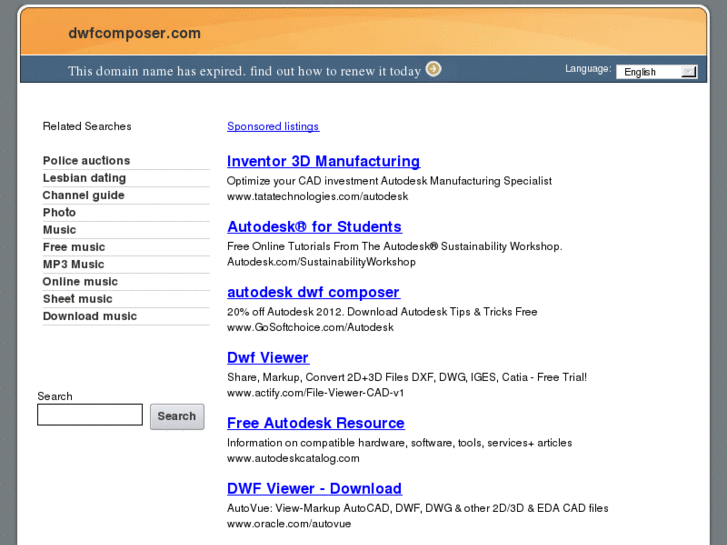This screenshot has height=545, width=727.
Task: Click www.actify.com/File-Viewer-CAD-v1 URL text
Action: click(315, 393)
